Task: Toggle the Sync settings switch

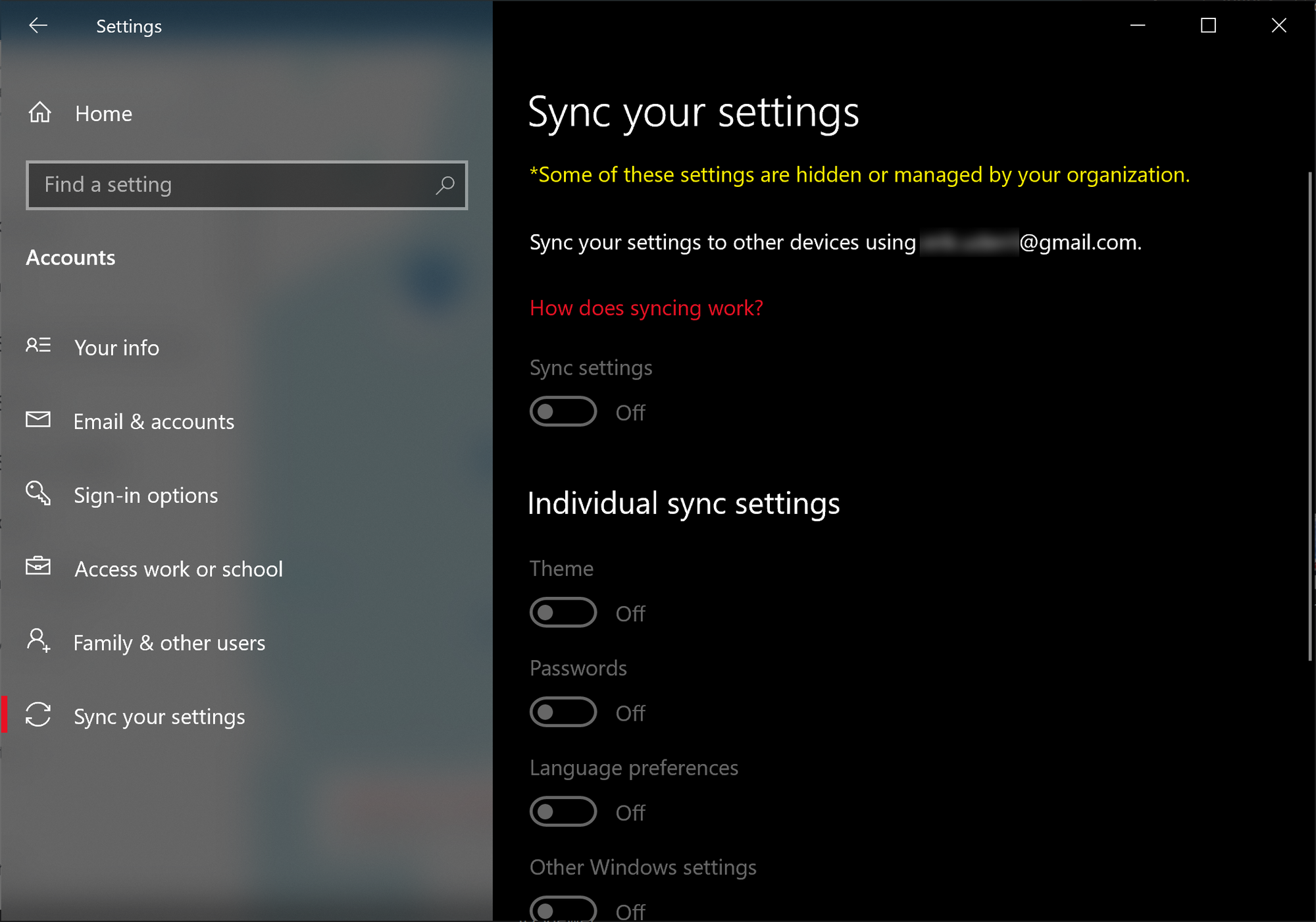Action: point(563,412)
